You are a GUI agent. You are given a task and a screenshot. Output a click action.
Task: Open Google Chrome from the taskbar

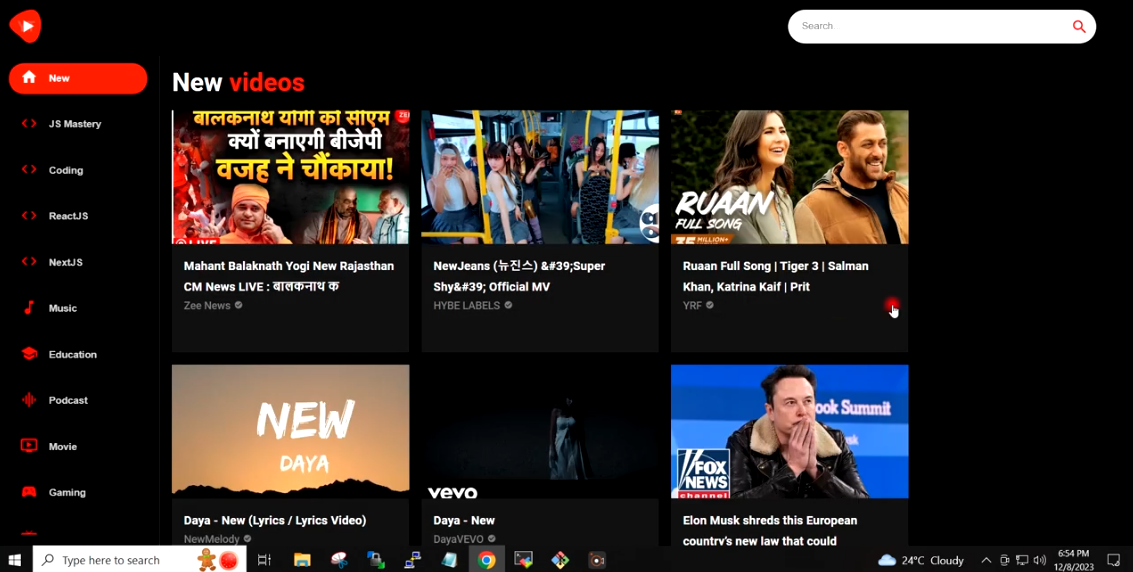(x=486, y=560)
